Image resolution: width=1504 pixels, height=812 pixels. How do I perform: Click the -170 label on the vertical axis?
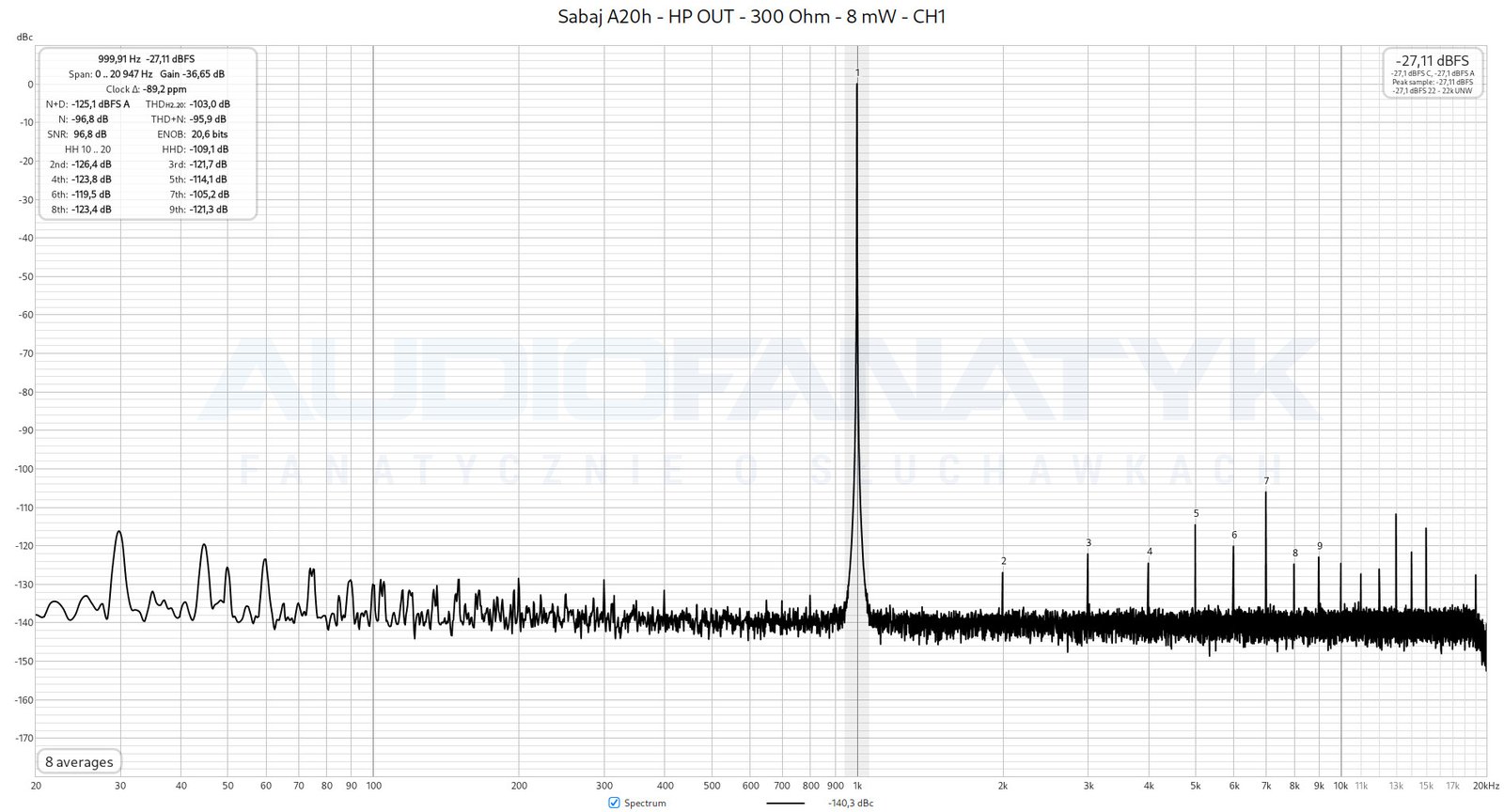[23, 738]
